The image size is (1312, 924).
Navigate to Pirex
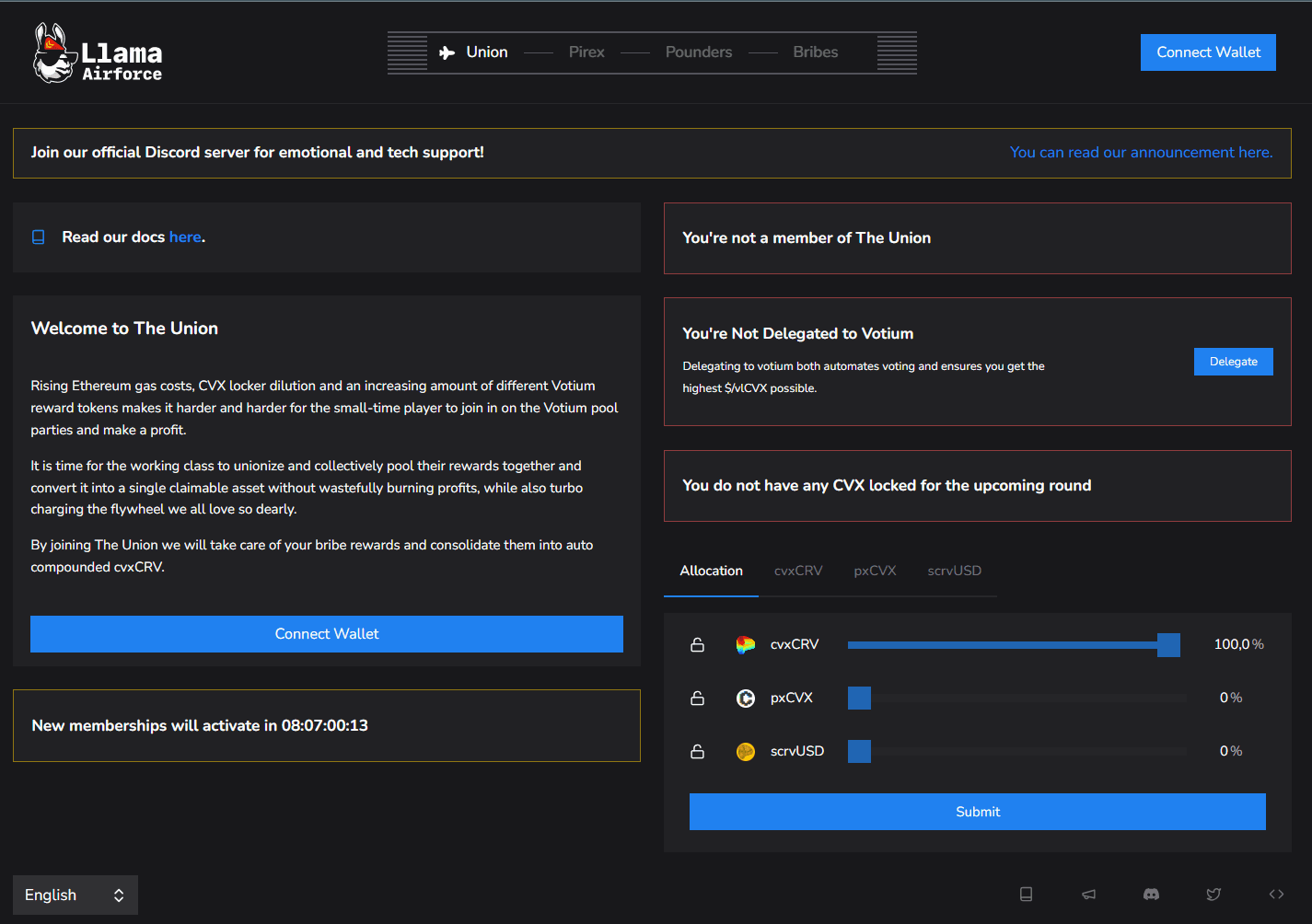586,52
